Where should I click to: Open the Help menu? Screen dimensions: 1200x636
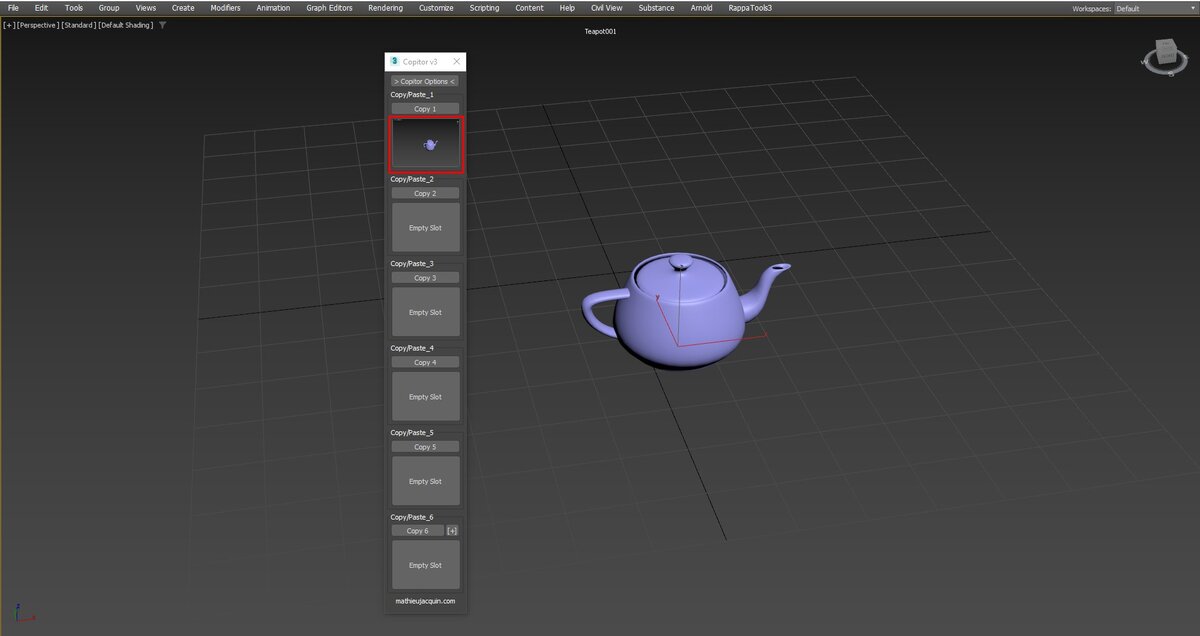[567, 8]
